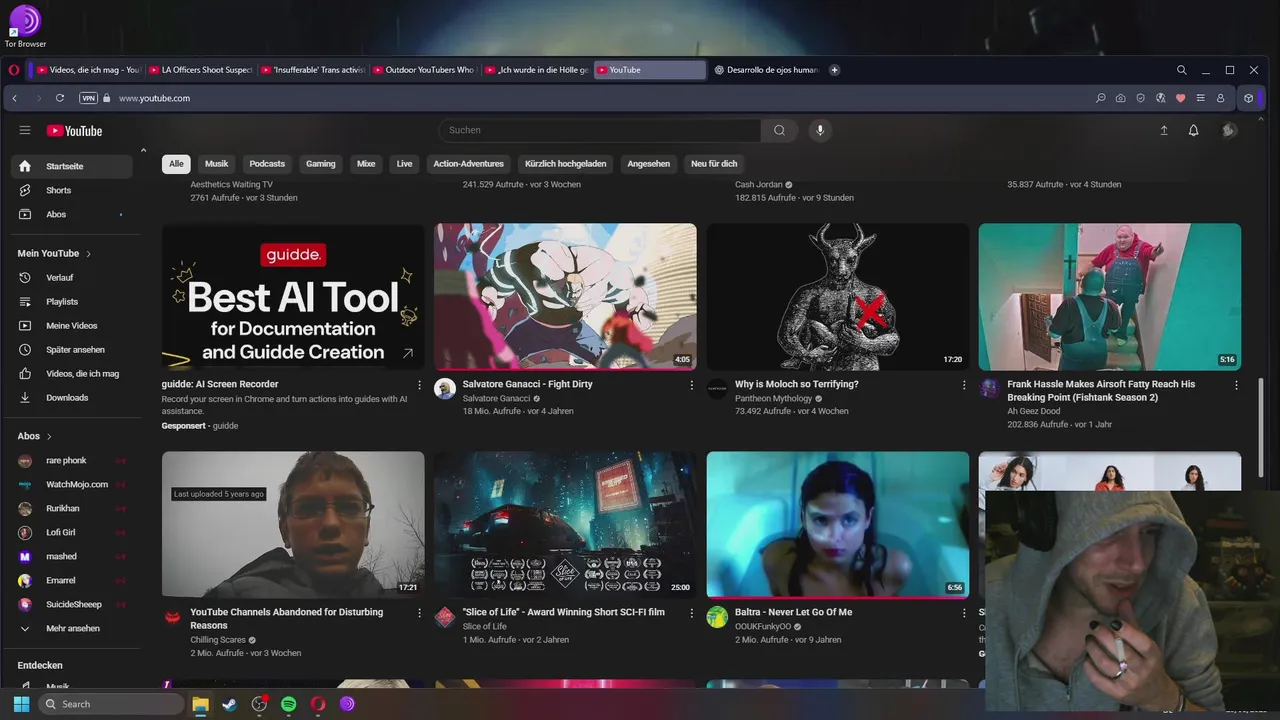Click the search magnifier button beside Suchen
This screenshot has width=1280, height=720.
(779, 130)
